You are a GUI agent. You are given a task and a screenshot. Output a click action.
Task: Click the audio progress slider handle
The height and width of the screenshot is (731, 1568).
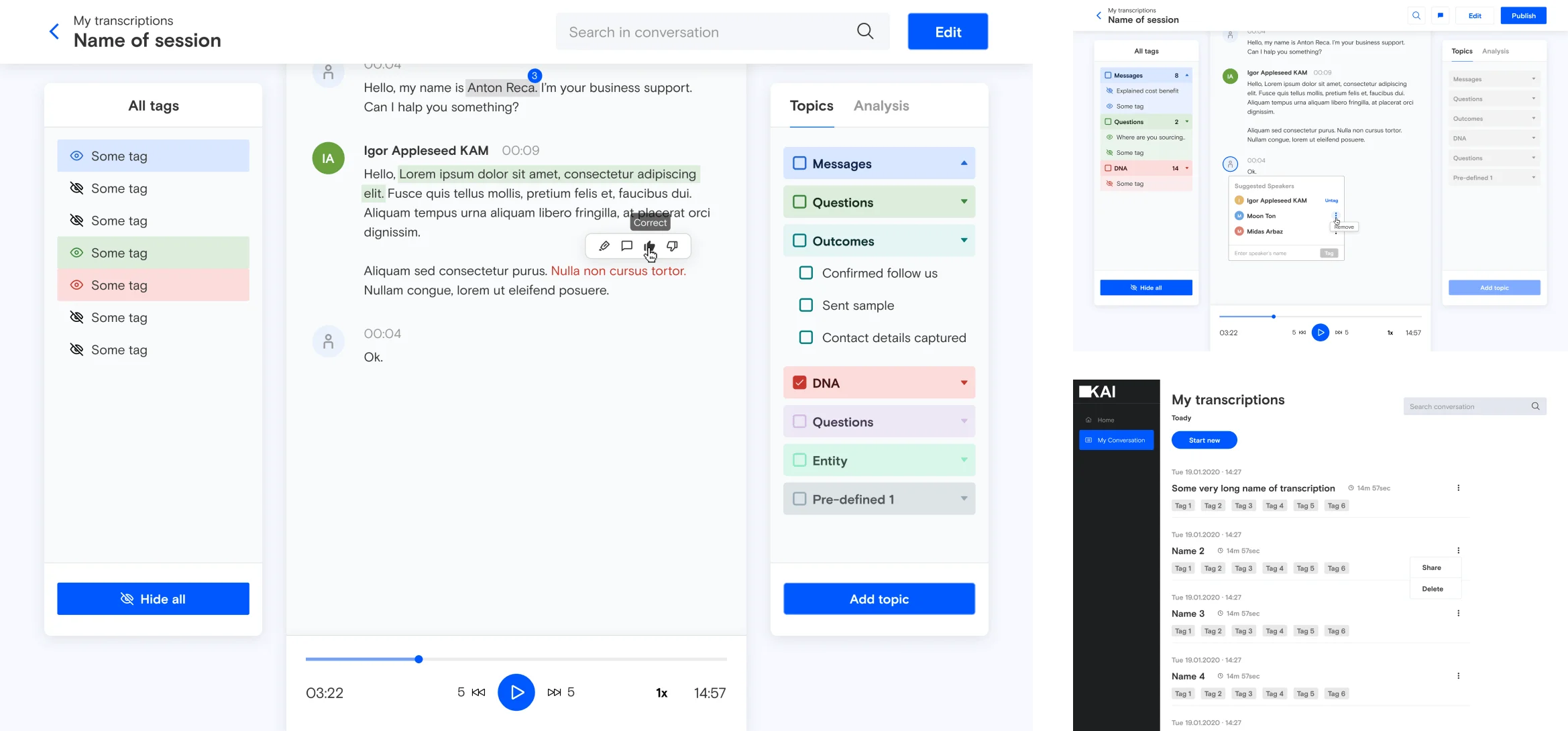pos(418,659)
